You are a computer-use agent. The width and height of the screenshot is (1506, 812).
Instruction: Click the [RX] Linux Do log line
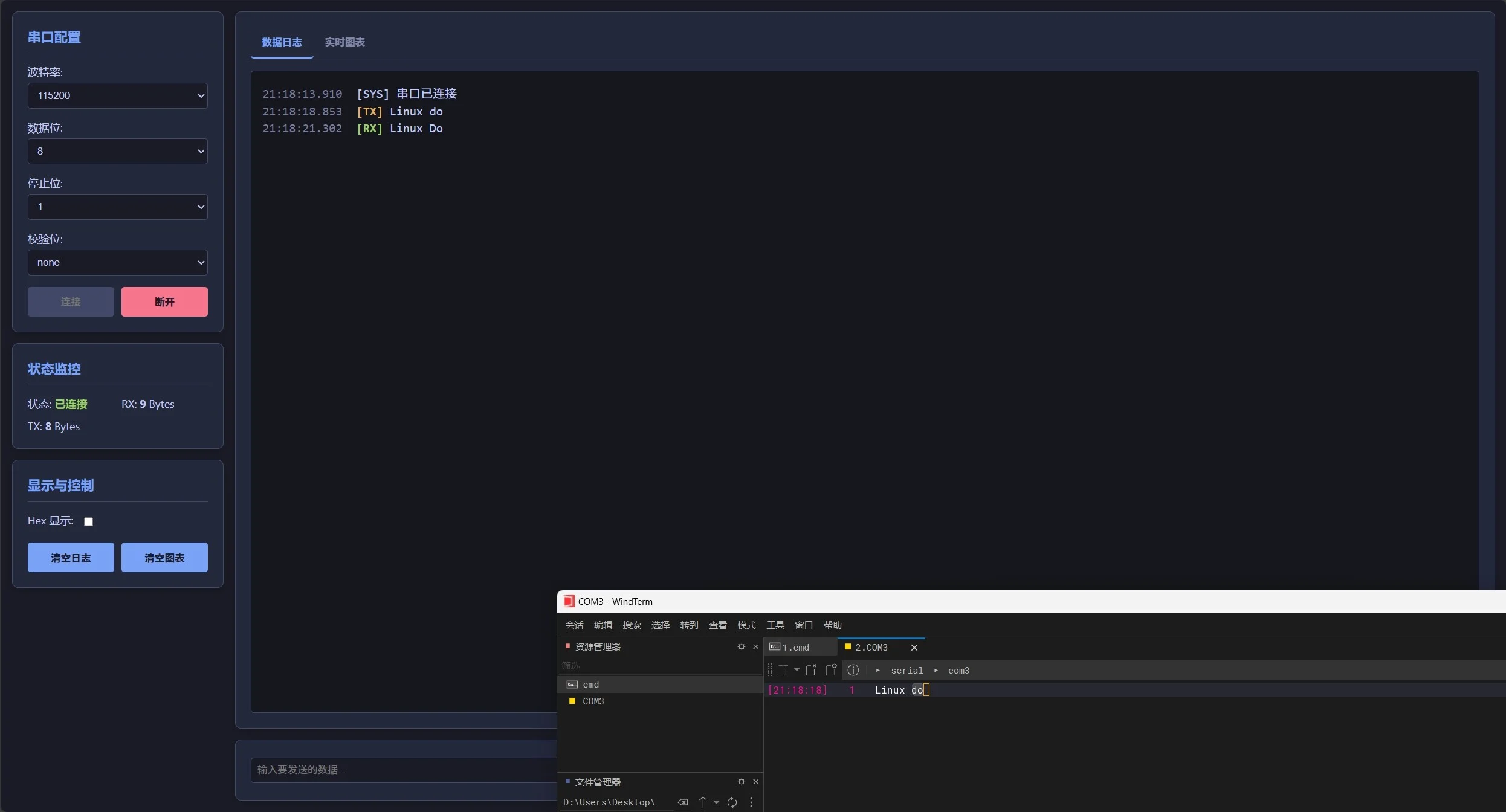click(x=352, y=128)
